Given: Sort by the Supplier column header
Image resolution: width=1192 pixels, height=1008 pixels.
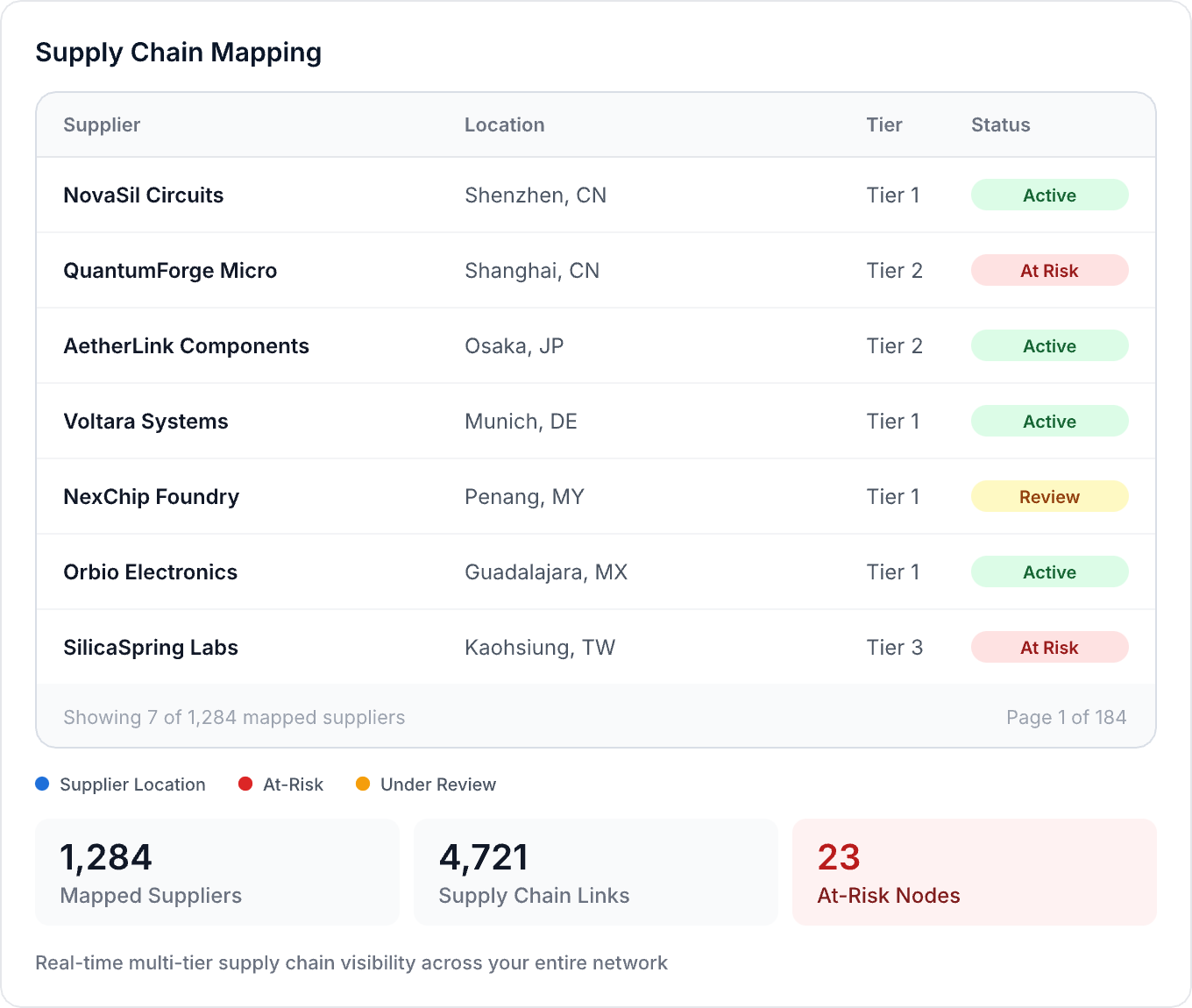Looking at the screenshot, I should click(x=102, y=124).
